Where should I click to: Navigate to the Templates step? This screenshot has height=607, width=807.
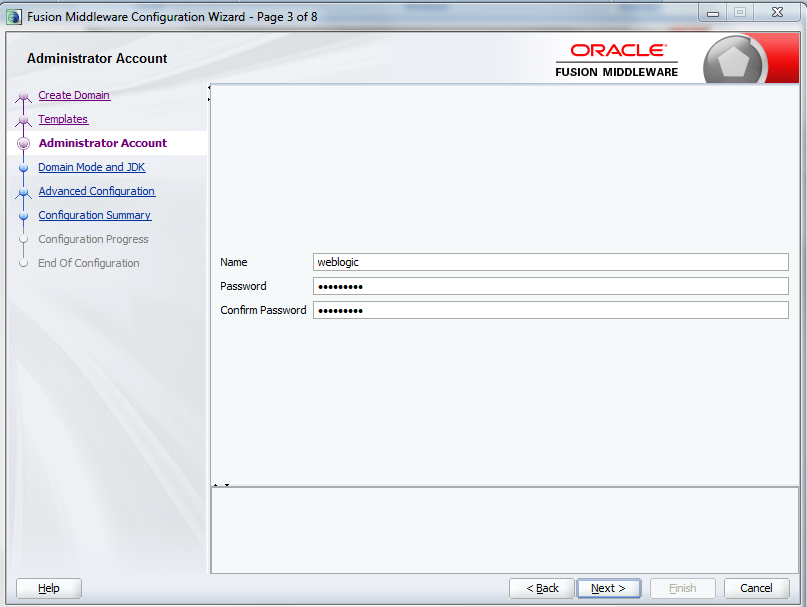[x=63, y=119]
